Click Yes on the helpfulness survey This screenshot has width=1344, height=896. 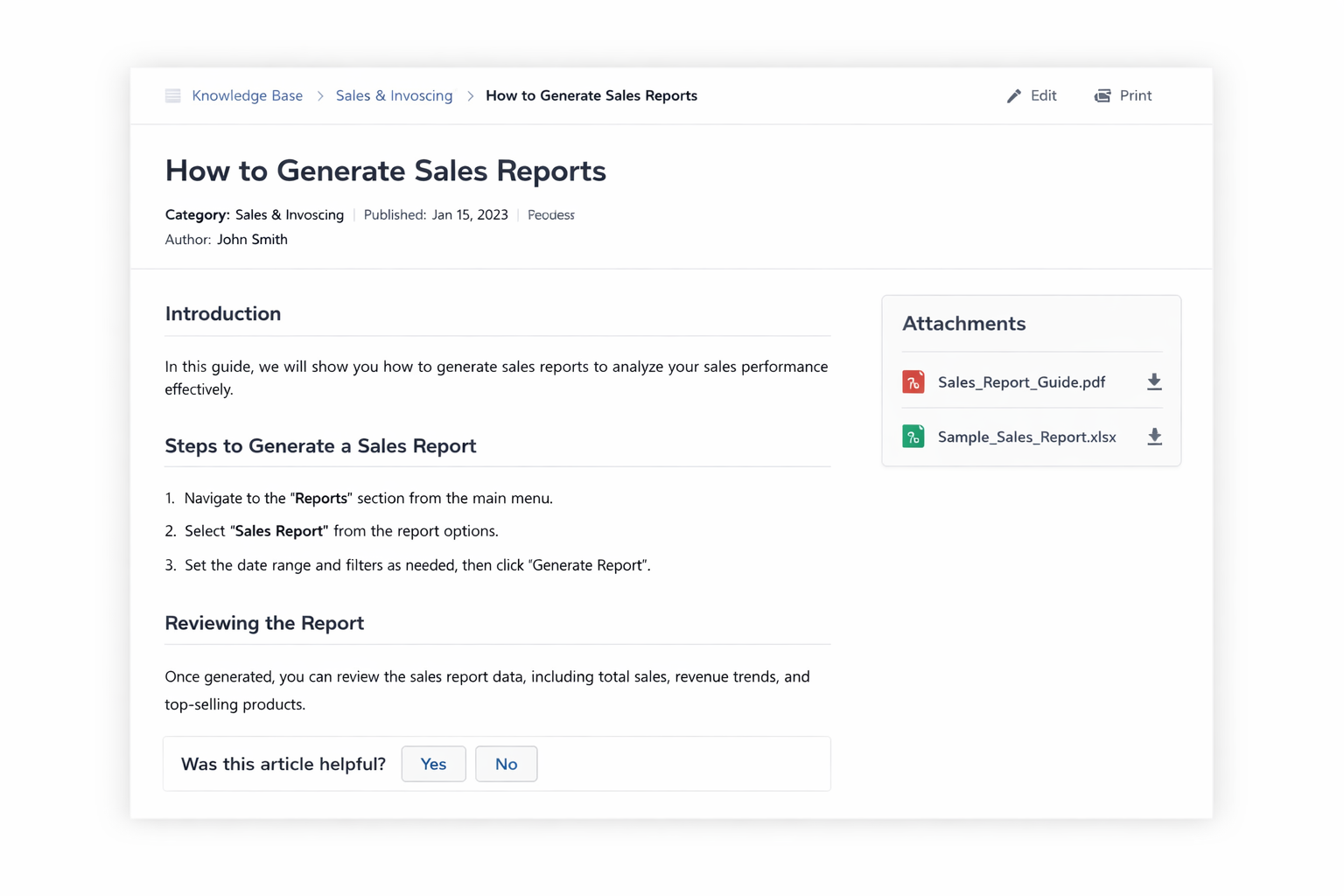pos(433,764)
